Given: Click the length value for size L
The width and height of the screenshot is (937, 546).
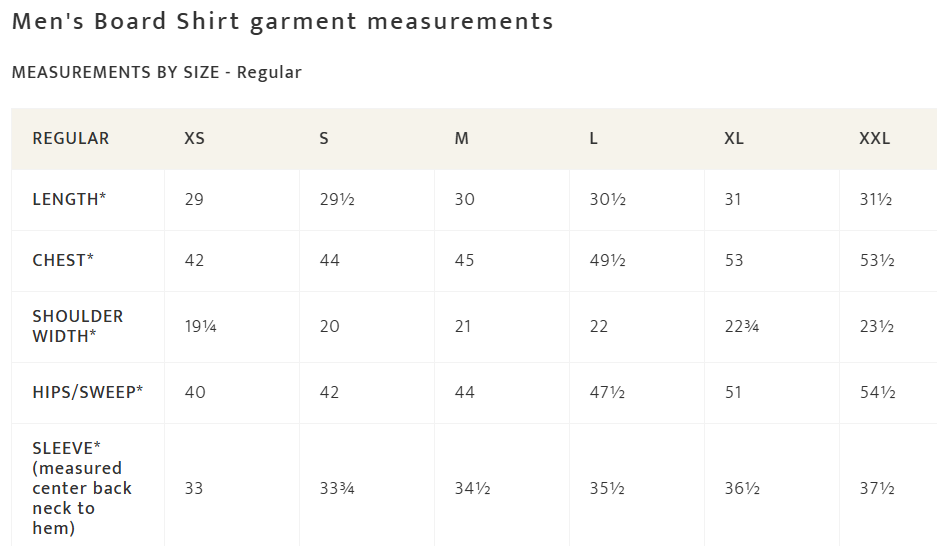Looking at the screenshot, I should tap(607, 199).
